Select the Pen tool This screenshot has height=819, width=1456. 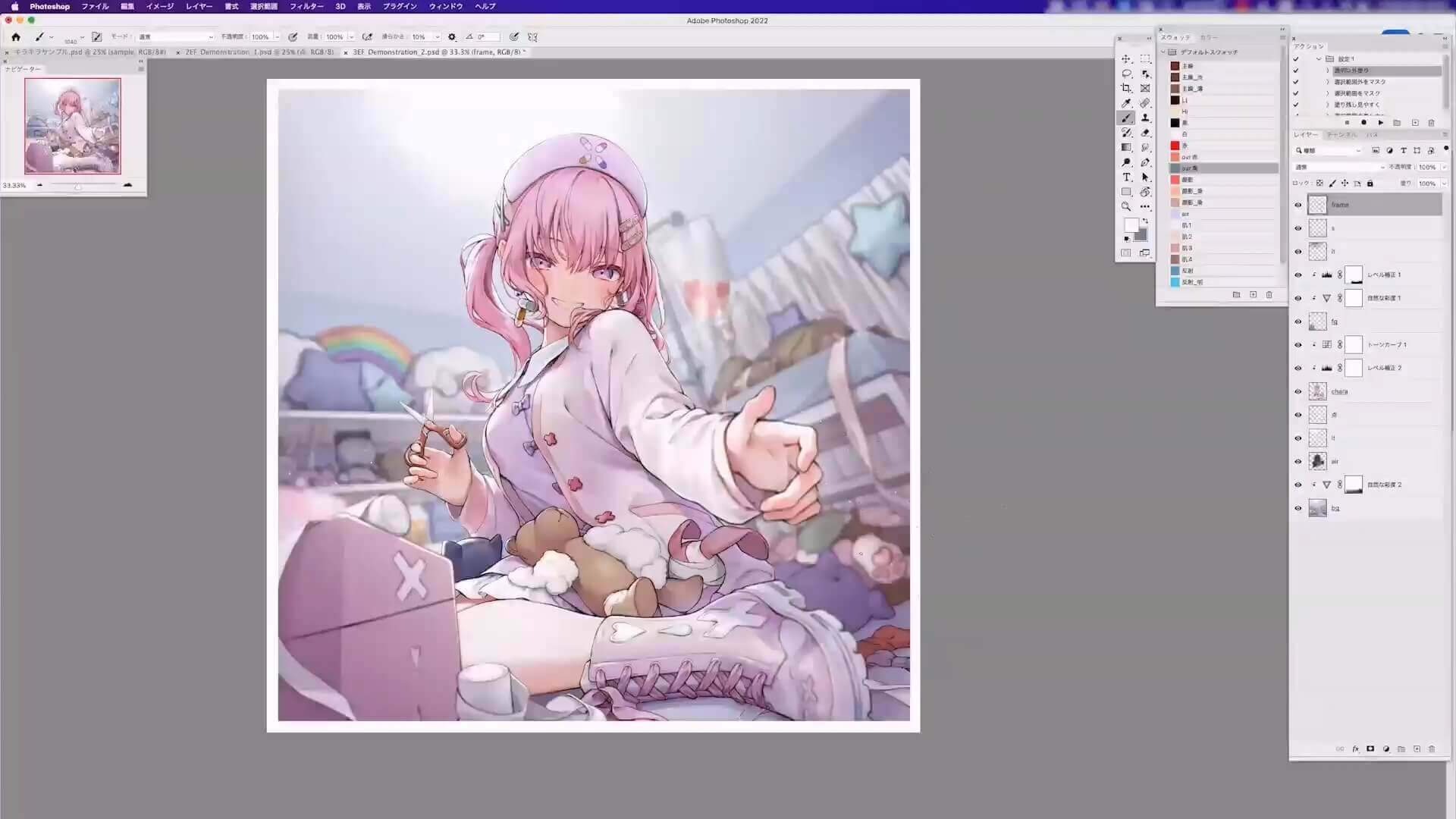pos(1145,162)
